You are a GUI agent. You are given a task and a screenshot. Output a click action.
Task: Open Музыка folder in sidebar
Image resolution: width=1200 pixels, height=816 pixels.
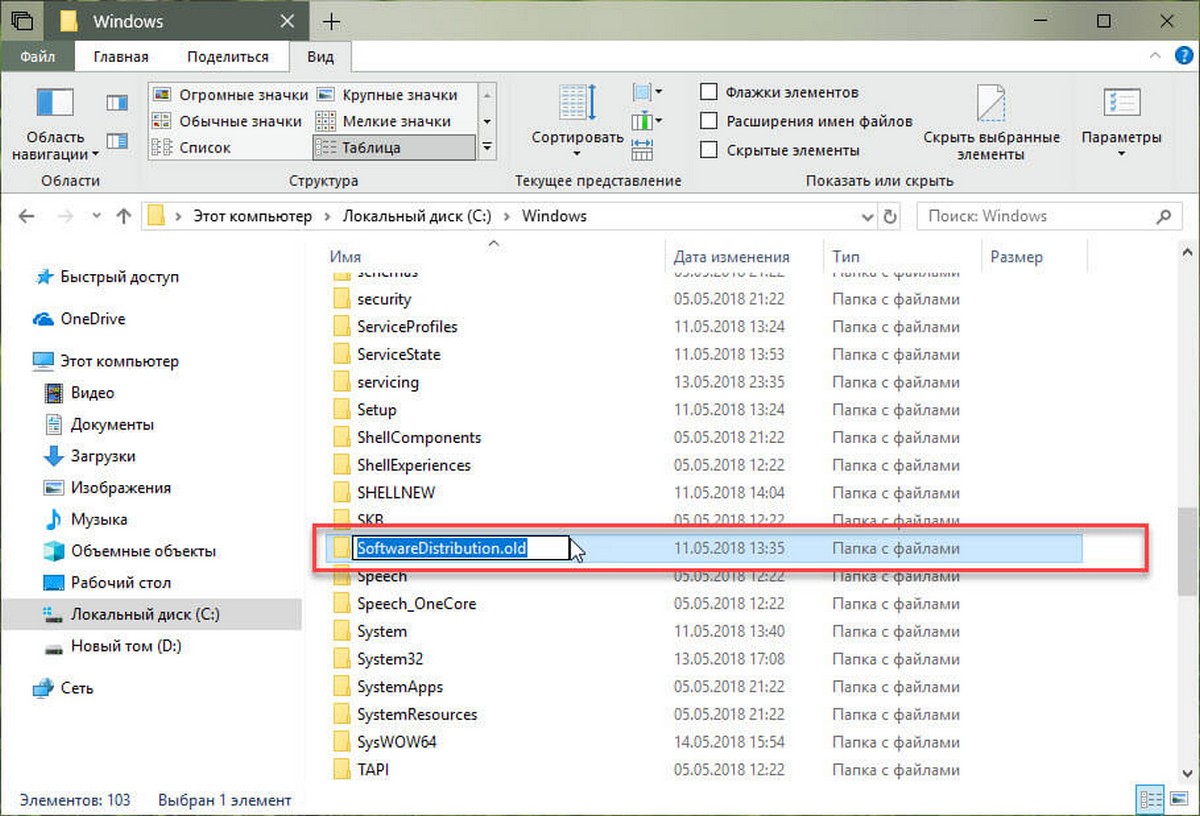pyautogui.click(x=98, y=520)
